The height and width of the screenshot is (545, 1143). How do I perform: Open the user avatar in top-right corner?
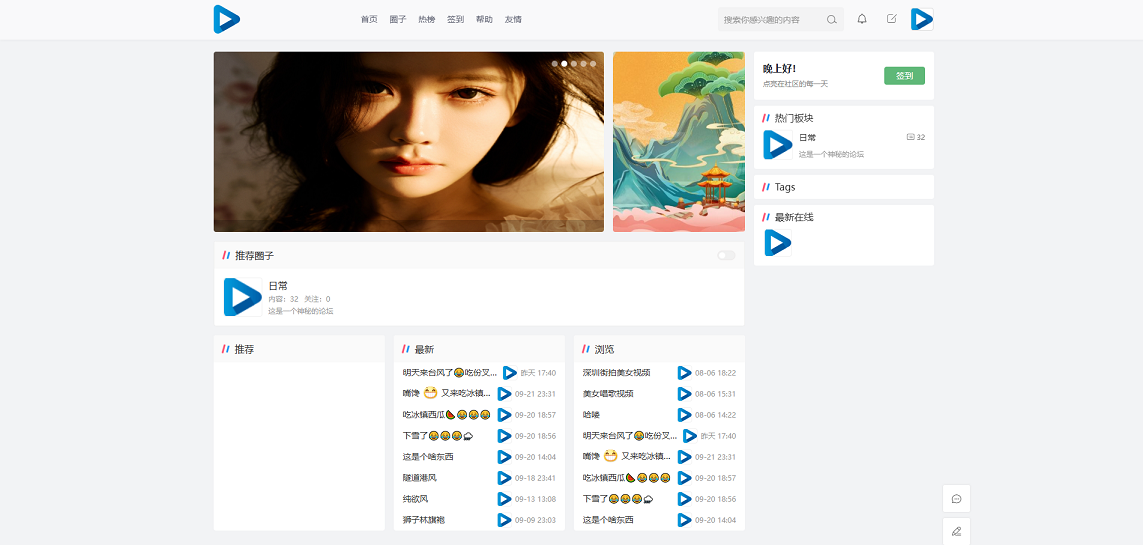click(x=921, y=19)
